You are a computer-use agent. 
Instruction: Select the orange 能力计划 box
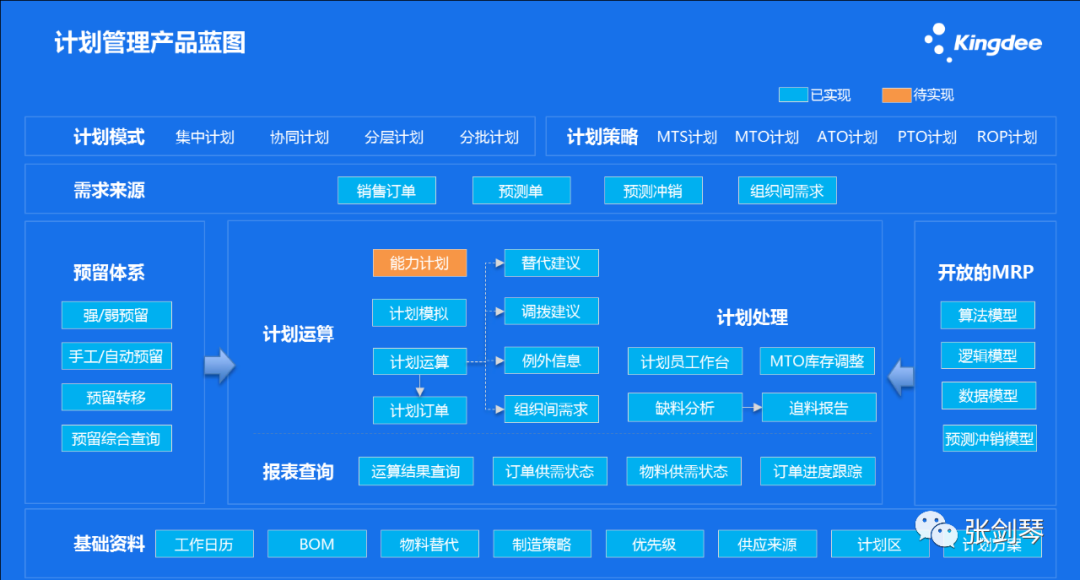(420, 263)
